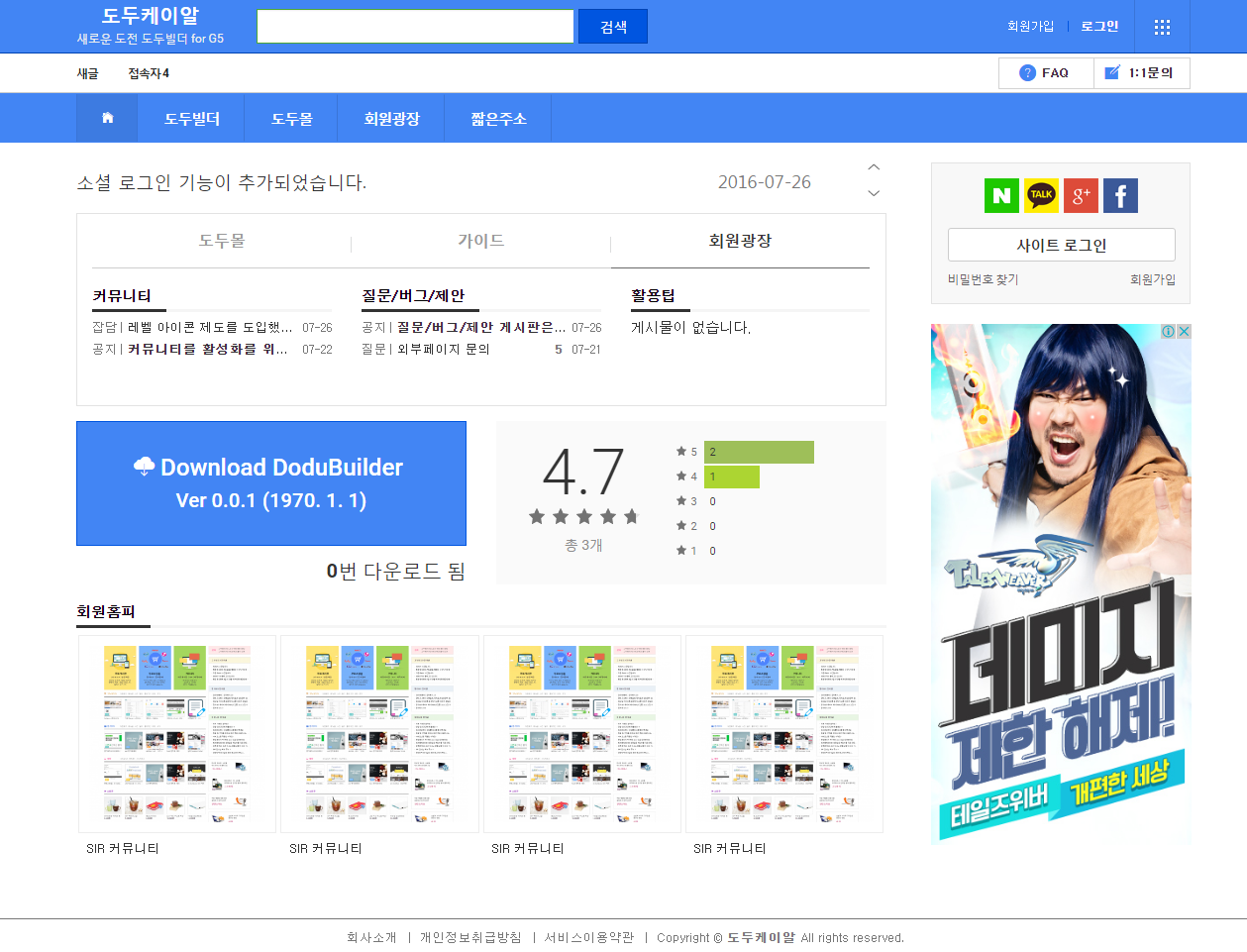Click the 5-star rating bar
Screen dimensions: 1247x952
tap(759, 452)
